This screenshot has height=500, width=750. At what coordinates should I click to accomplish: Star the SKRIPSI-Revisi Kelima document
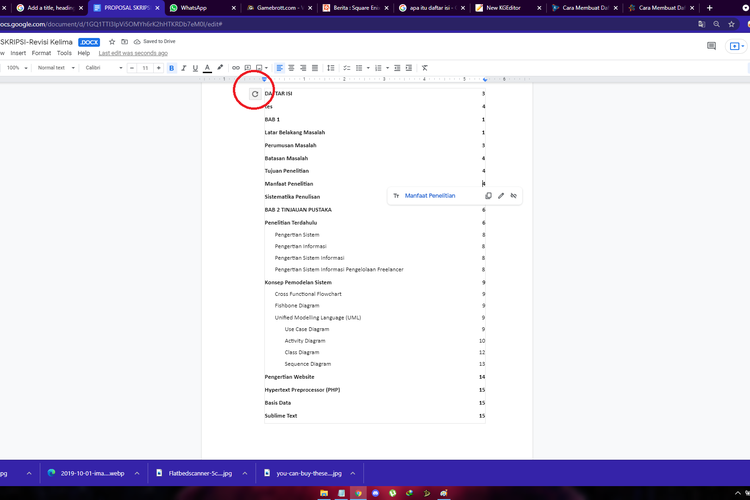pyautogui.click(x=112, y=42)
